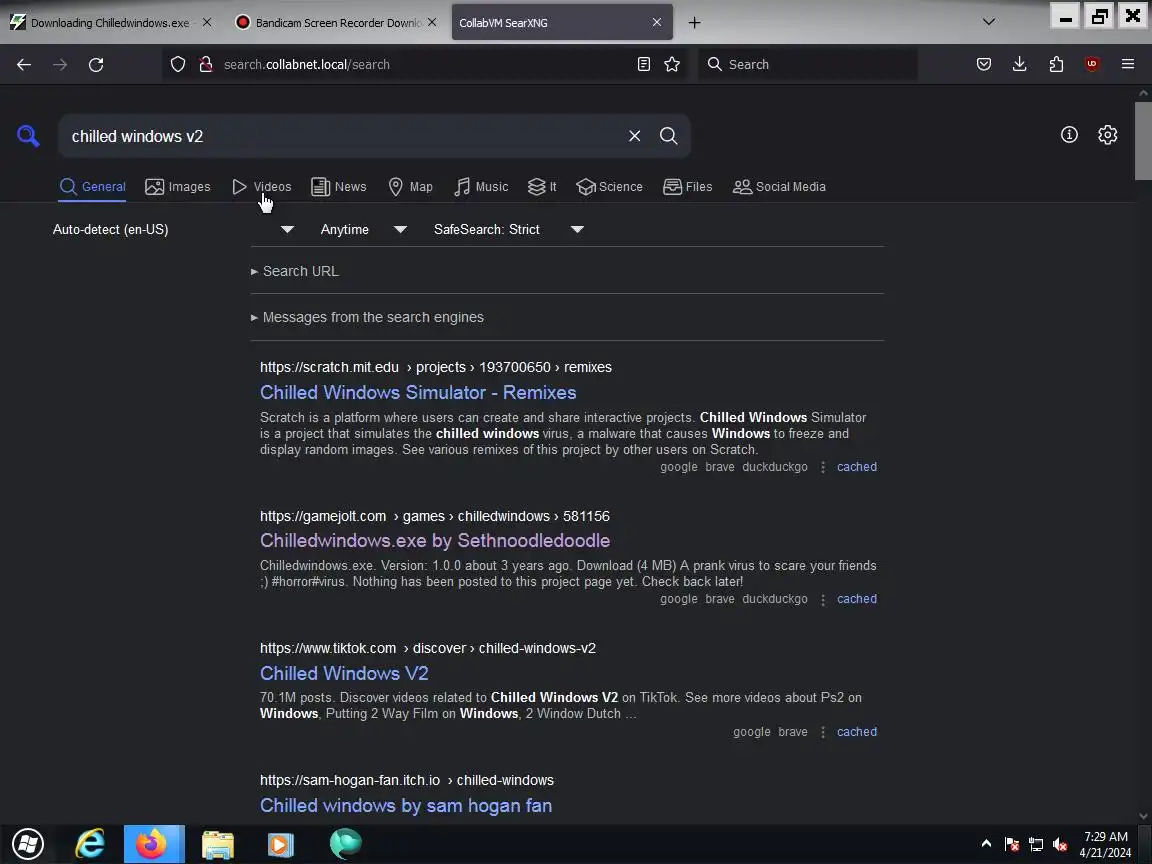Click the address bar URL
Screen dimensions: 1152x864
[x=306, y=65]
